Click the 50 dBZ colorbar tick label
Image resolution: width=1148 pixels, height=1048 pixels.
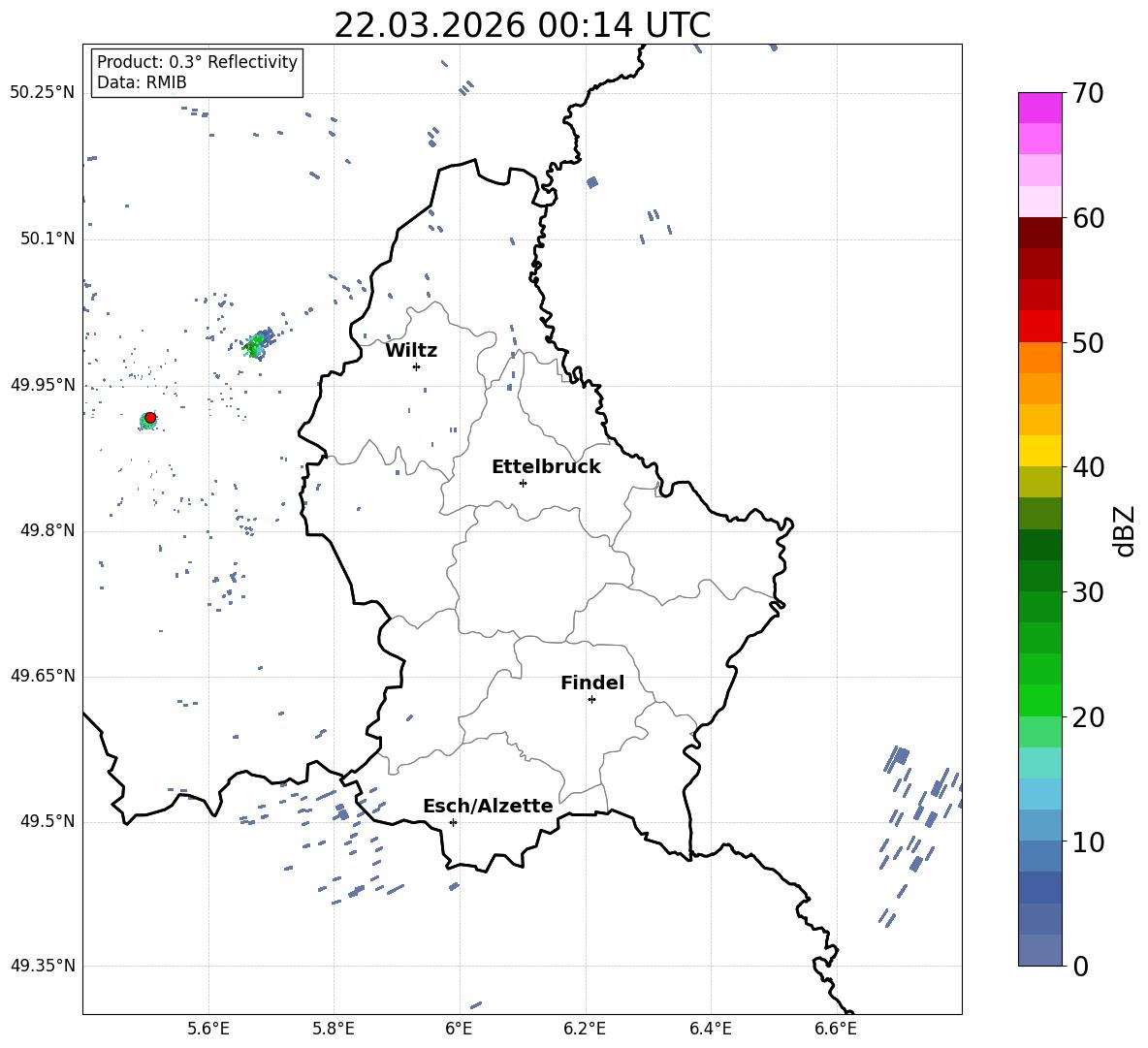click(x=1088, y=343)
